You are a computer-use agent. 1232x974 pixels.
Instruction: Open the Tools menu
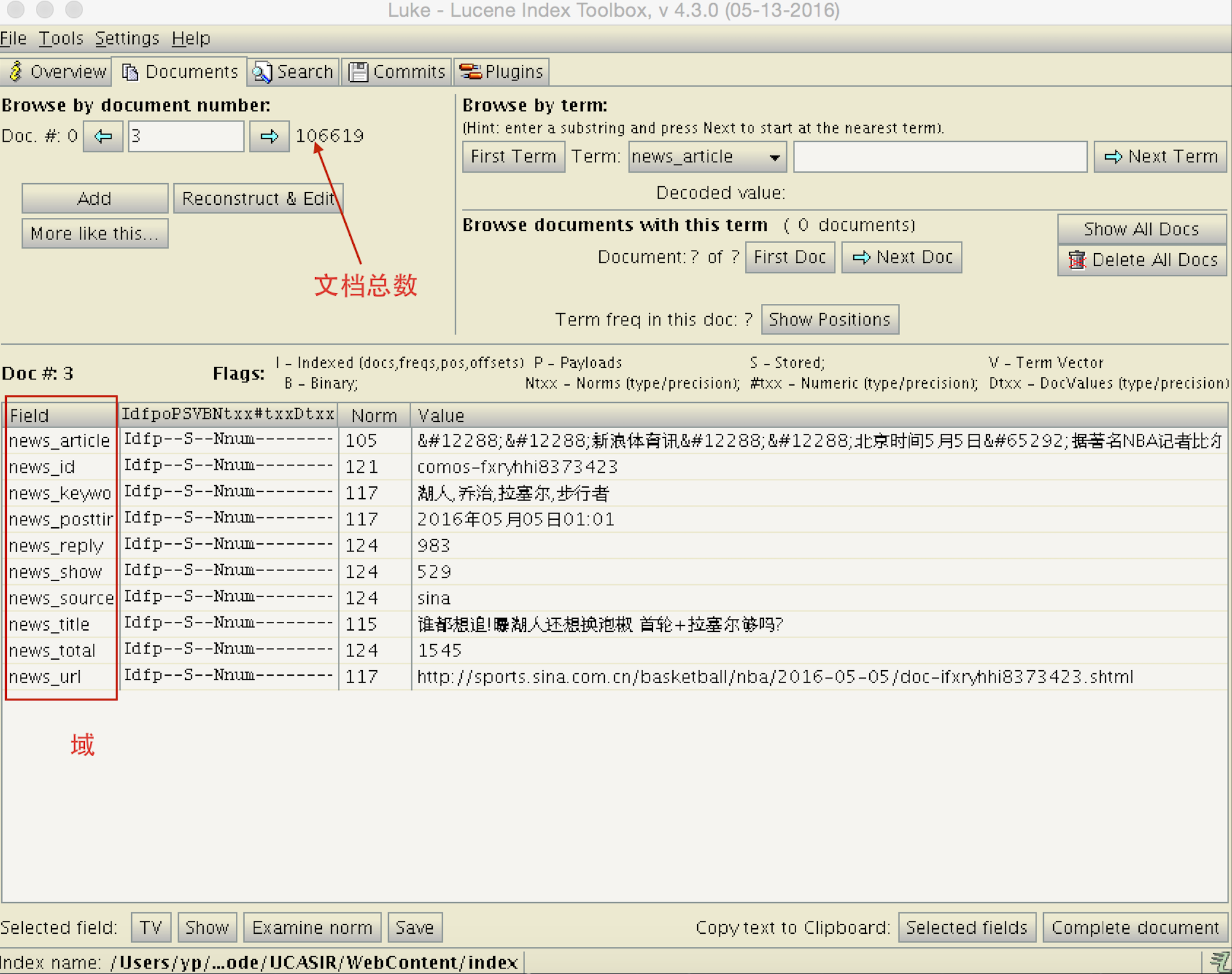pyautogui.click(x=60, y=37)
